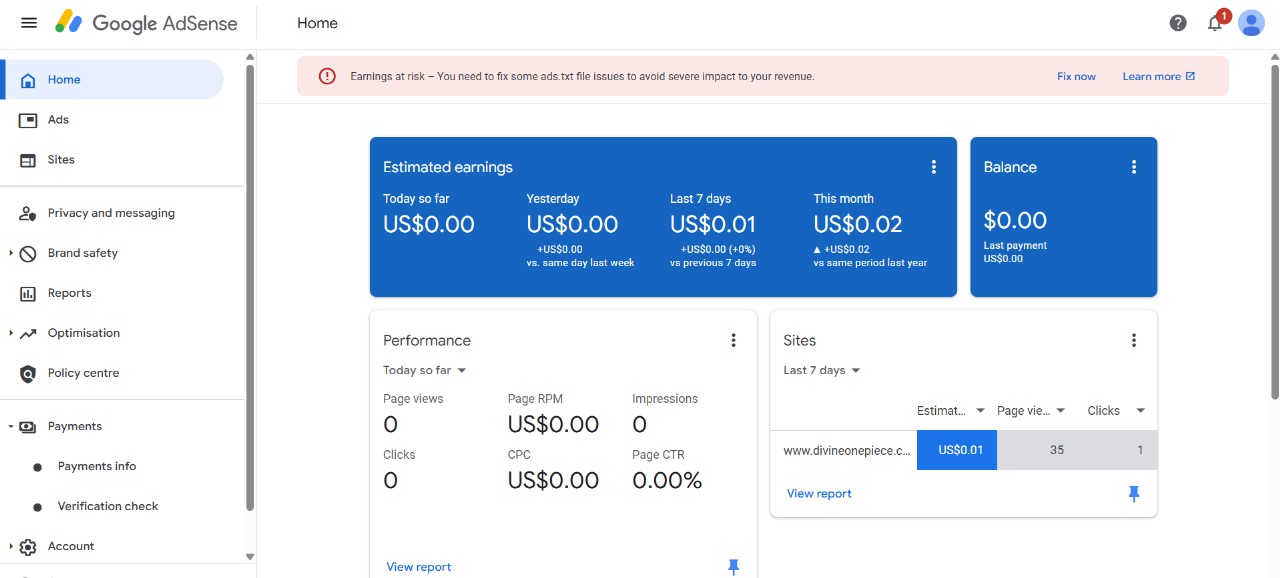The width and height of the screenshot is (1280, 578).
Task: Click the Optimisation trend-arrow icon
Action: pyautogui.click(x=28, y=333)
